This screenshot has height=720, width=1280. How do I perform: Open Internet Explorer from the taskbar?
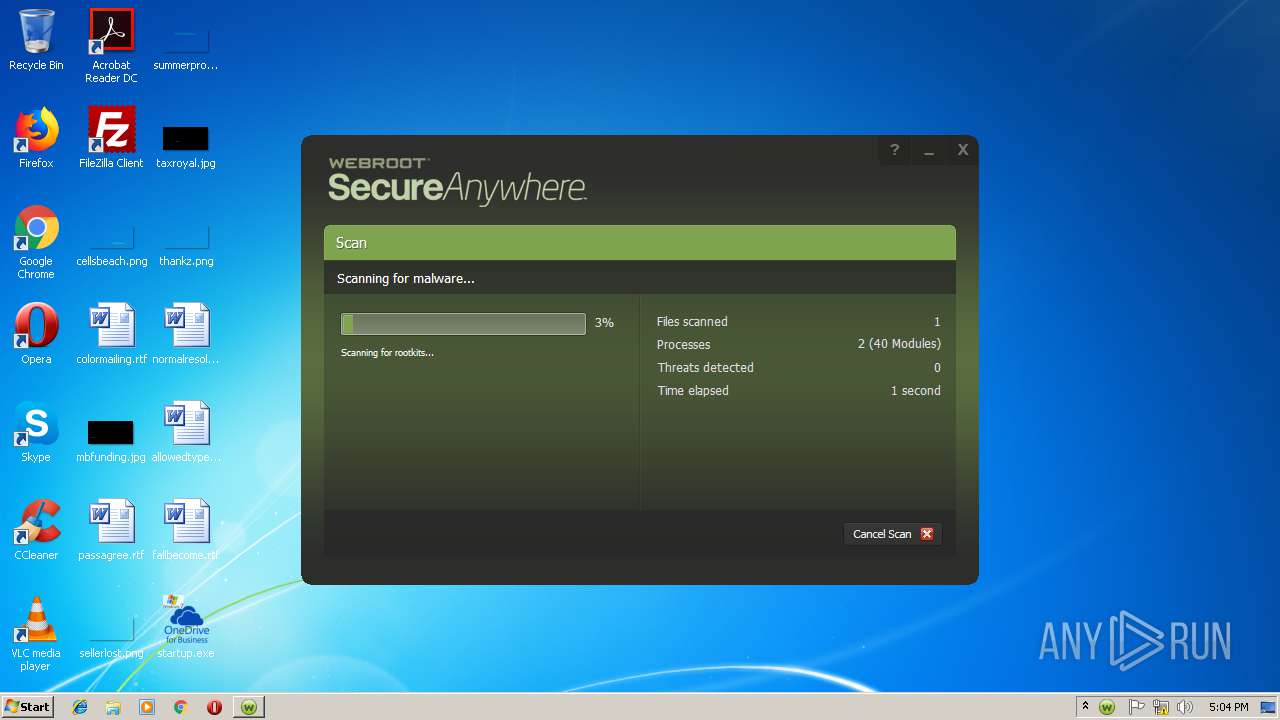(x=80, y=707)
